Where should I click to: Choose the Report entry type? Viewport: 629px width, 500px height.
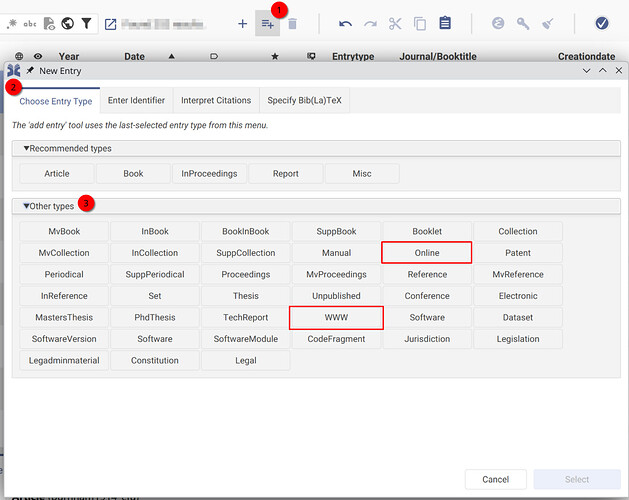click(x=286, y=174)
